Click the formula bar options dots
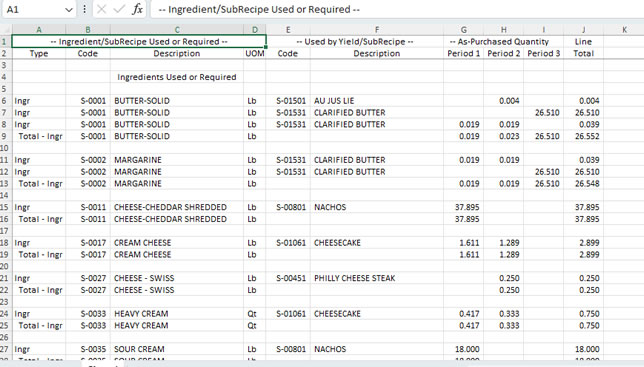This screenshot has width=644, height=367. (x=84, y=9)
